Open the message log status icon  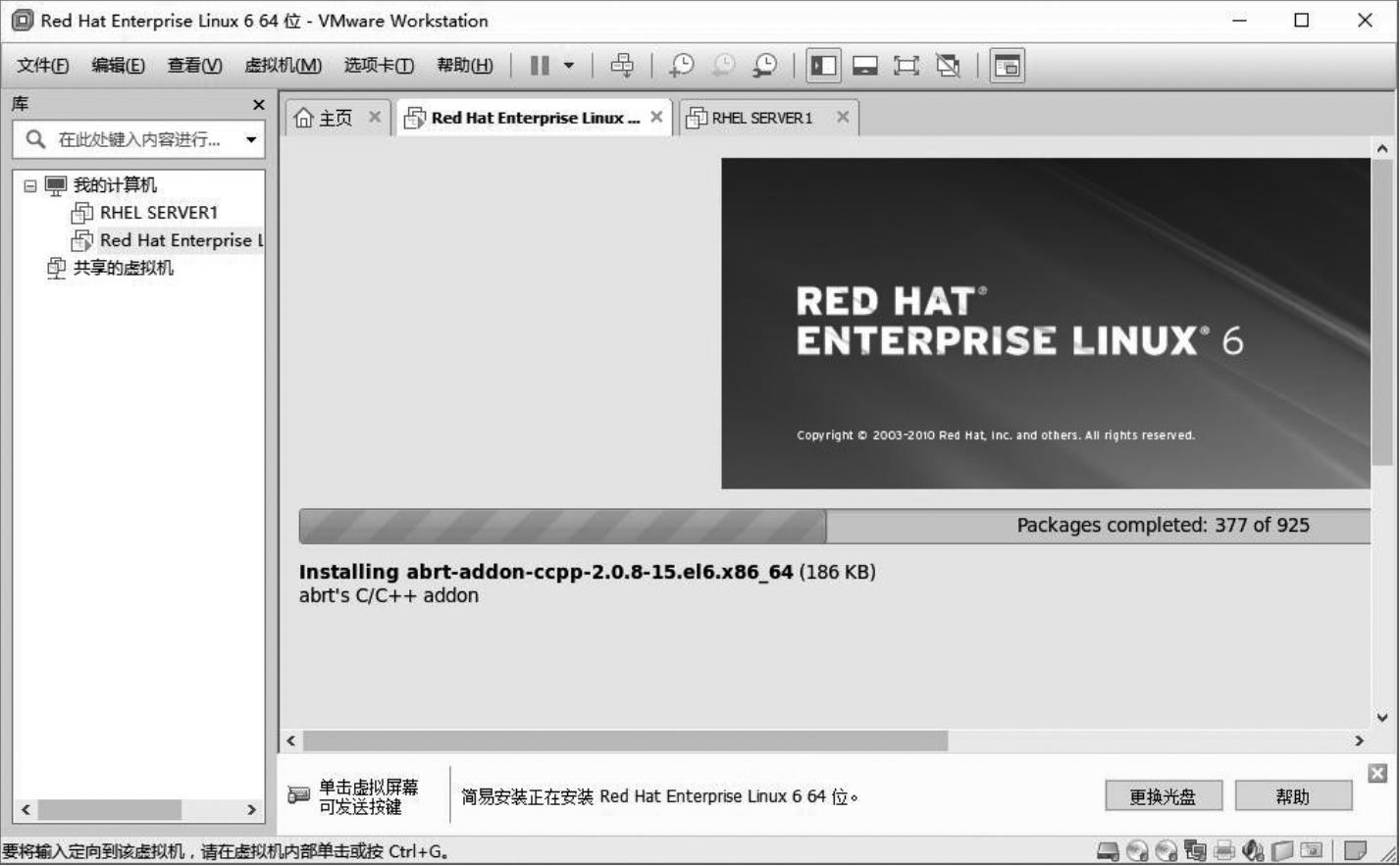[1355, 851]
